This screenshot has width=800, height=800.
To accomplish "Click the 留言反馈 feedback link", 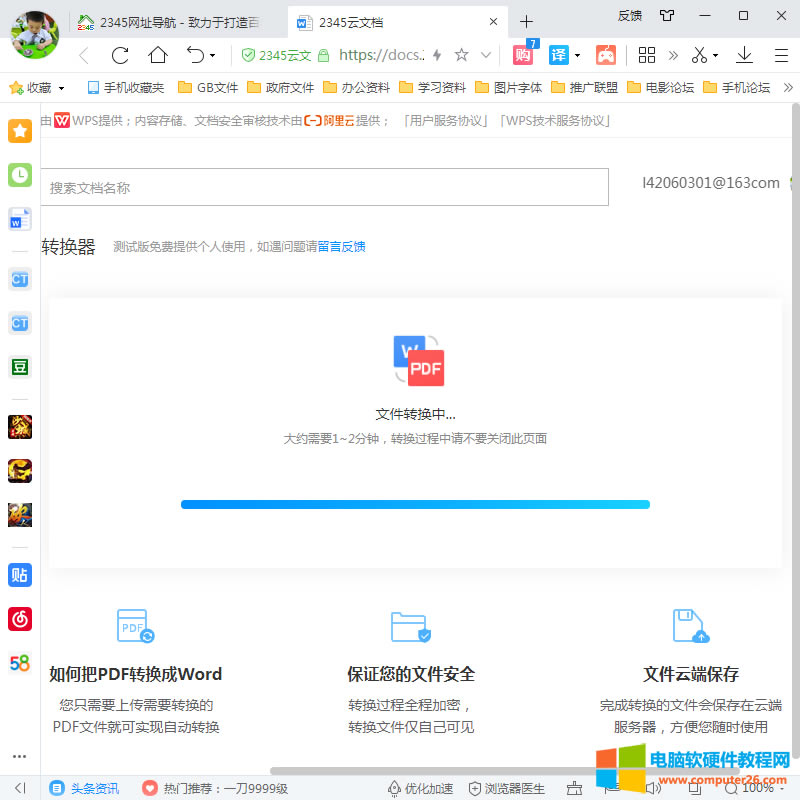I will pos(344,246).
